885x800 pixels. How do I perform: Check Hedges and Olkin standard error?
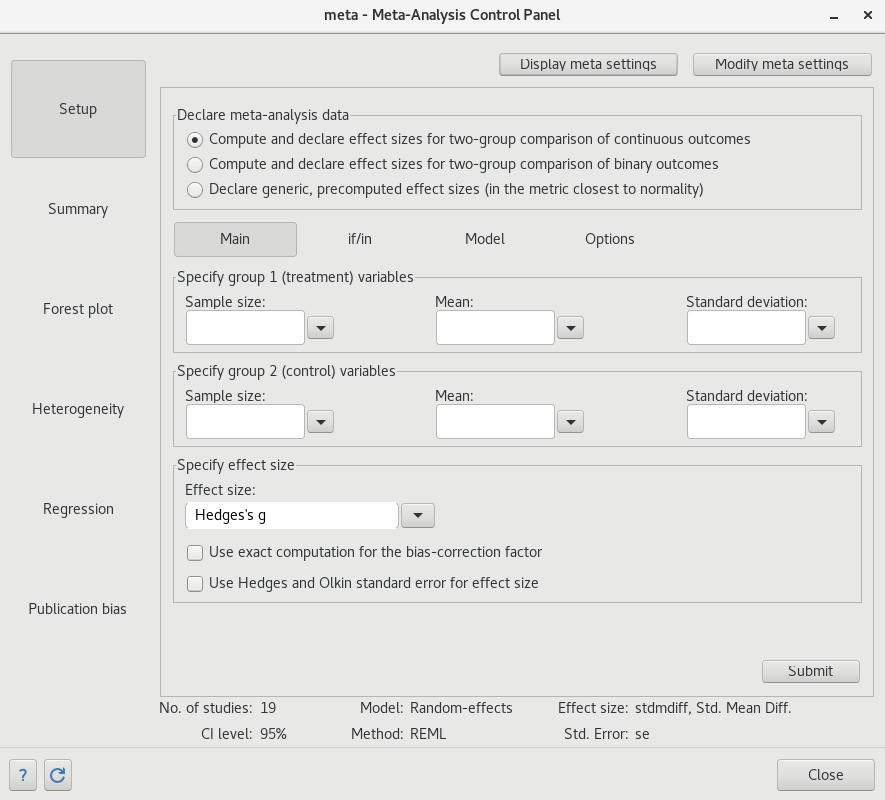pos(196,583)
